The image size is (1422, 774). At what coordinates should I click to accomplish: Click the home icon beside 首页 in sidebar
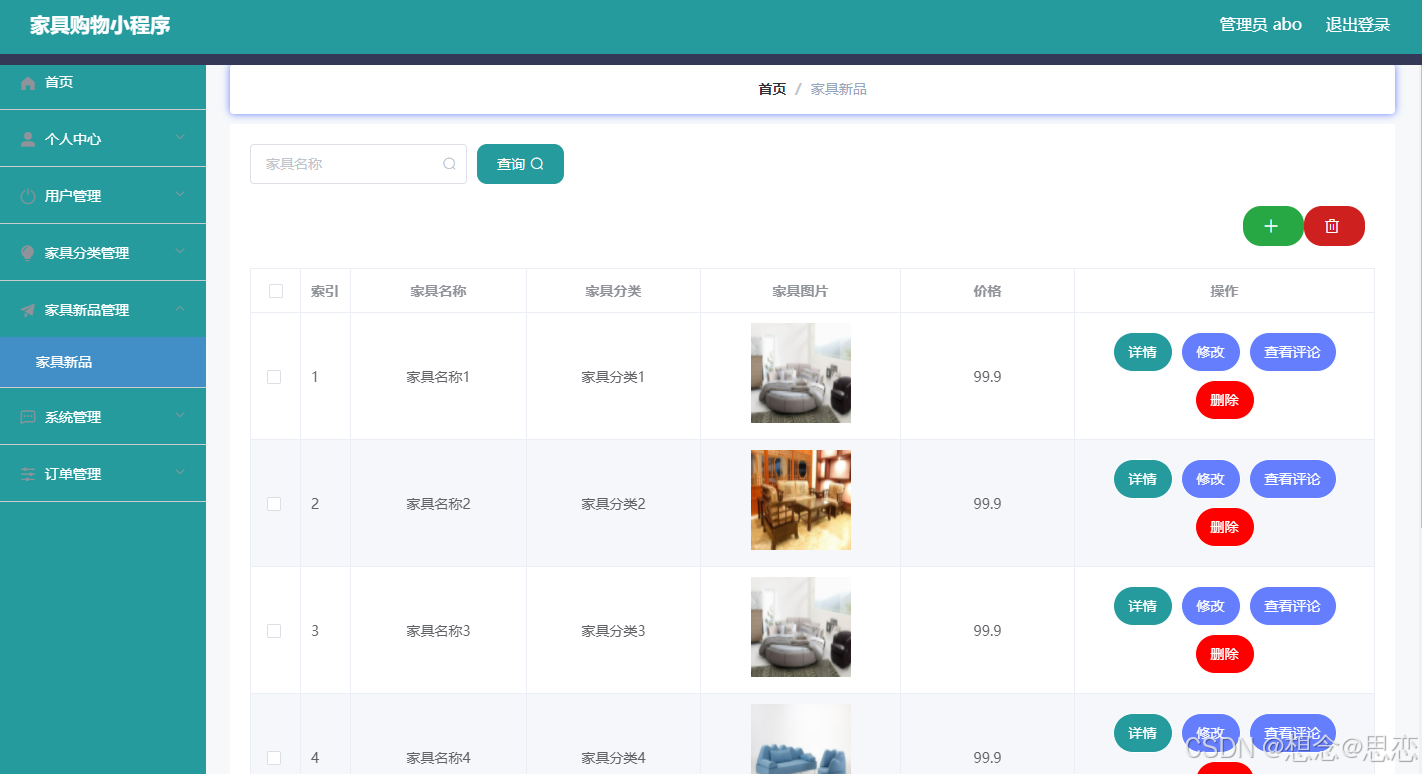pos(28,83)
